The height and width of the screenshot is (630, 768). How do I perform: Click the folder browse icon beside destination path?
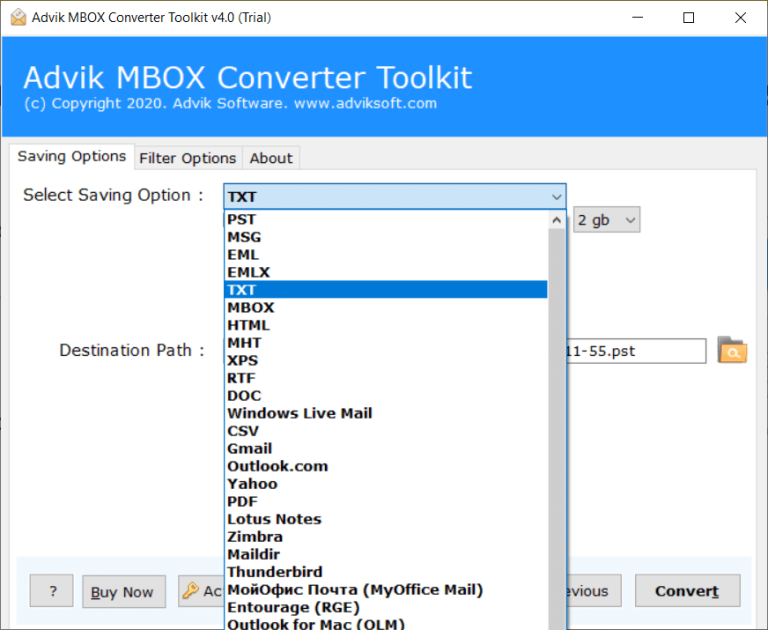click(x=732, y=351)
